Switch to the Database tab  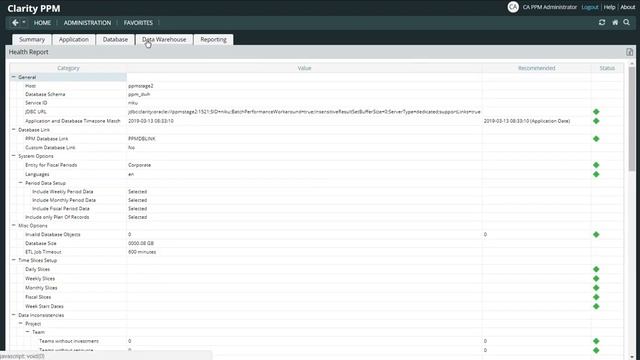pyautogui.click(x=115, y=40)
